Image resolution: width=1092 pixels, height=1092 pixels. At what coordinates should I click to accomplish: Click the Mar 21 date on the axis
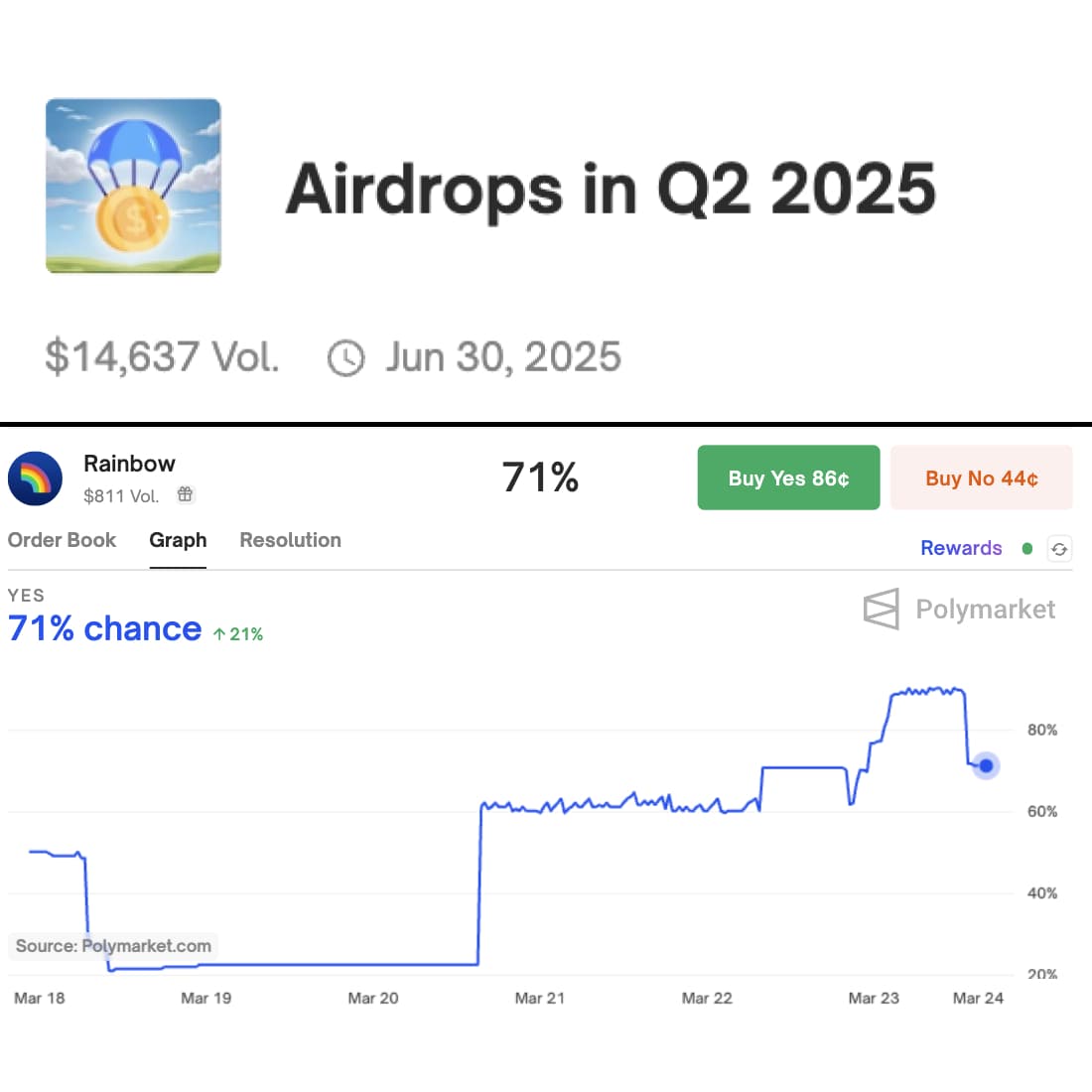click(x=539, y=998)
